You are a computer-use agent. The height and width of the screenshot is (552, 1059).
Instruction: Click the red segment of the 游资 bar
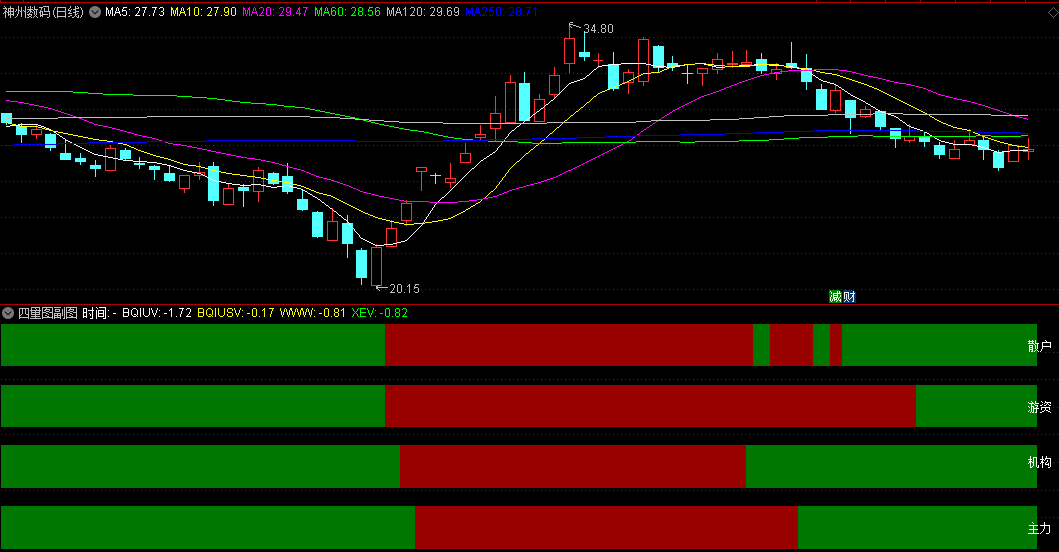click(x=650, y=406)
